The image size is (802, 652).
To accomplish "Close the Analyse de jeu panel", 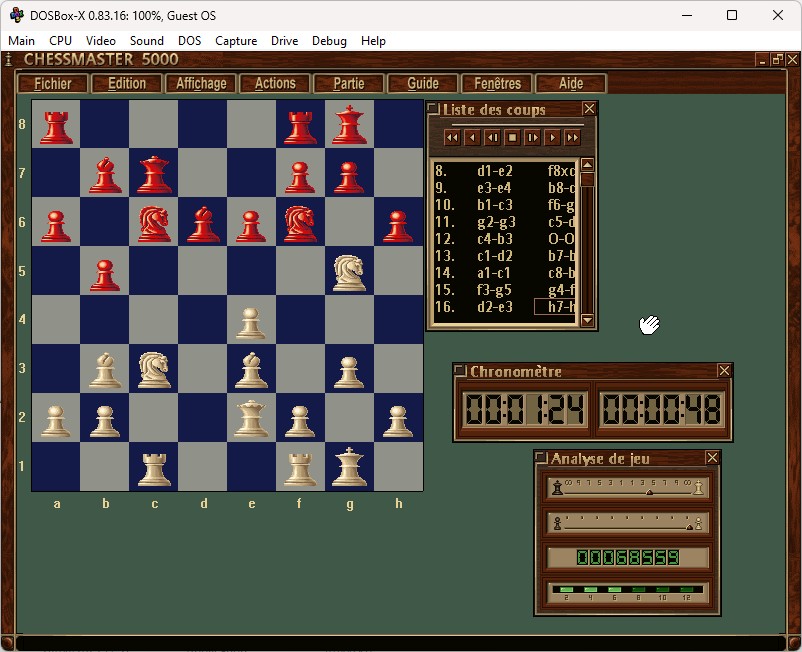I will [x=712, y=458].
